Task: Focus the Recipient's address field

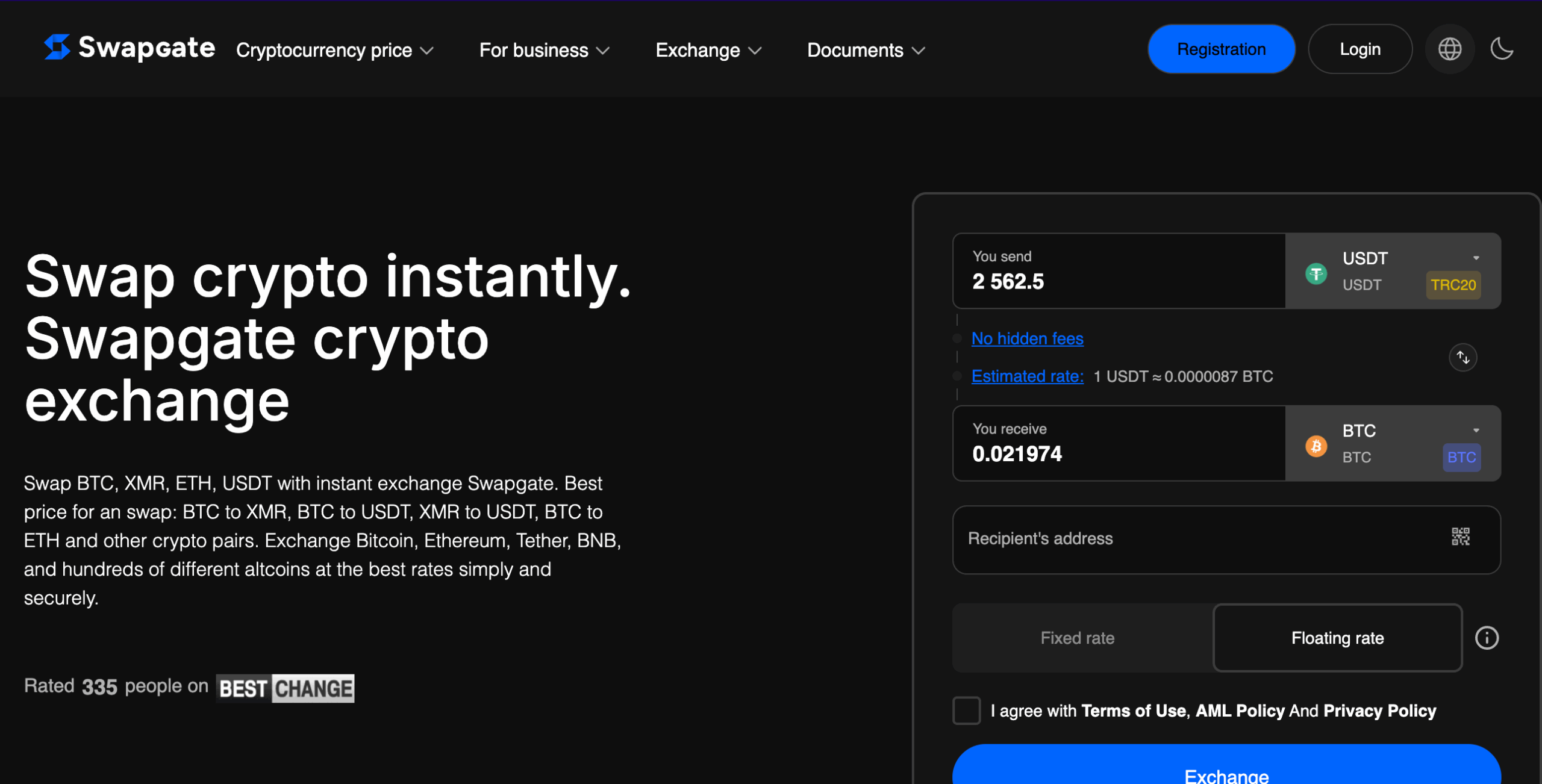Action: [x=1226, y=540]
